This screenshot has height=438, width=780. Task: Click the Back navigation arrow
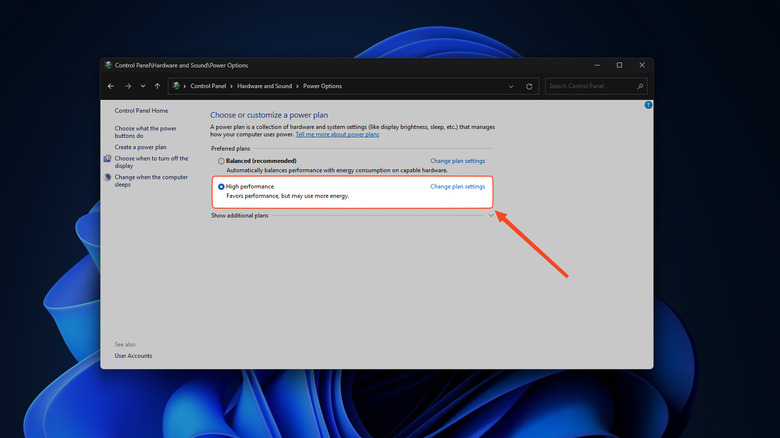pos(111,86)
